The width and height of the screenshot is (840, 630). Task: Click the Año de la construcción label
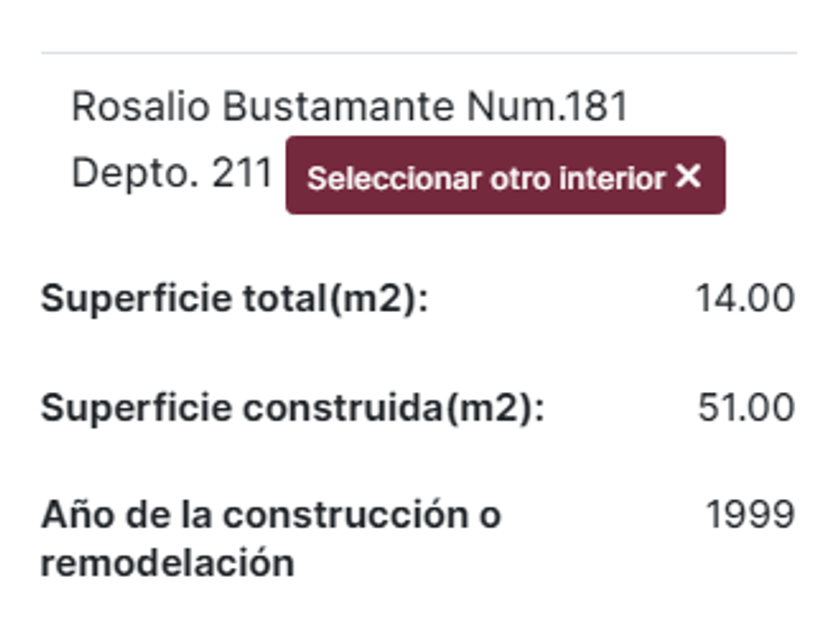270,516
